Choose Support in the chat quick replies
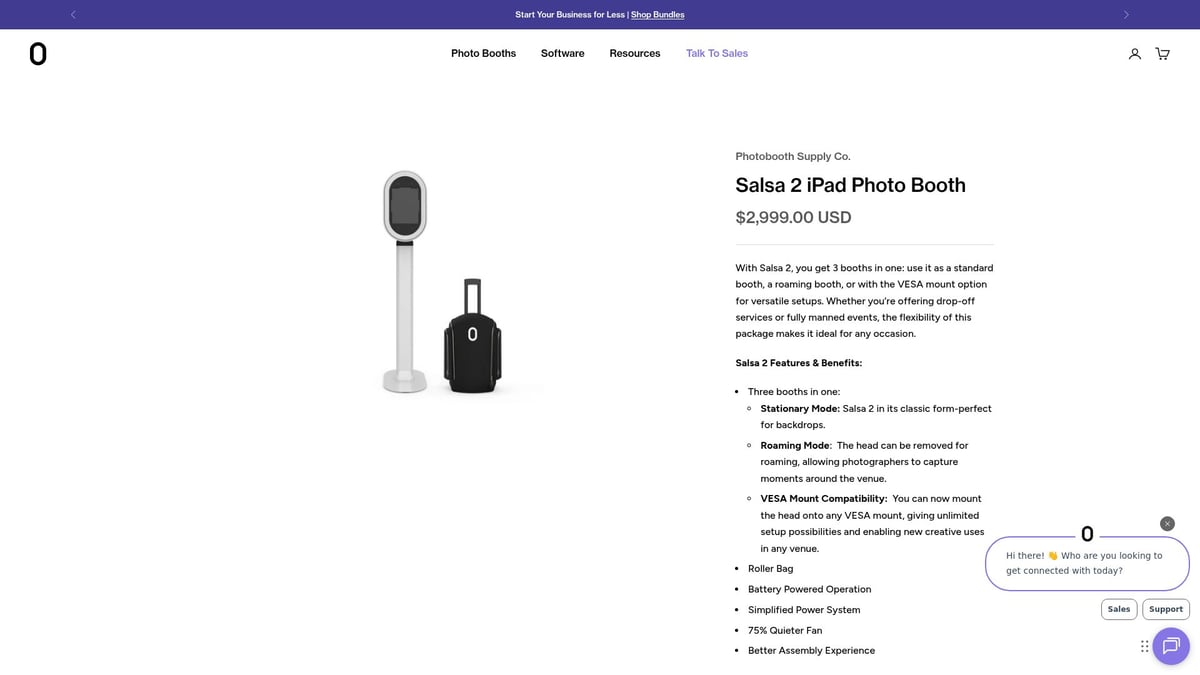 point(1165,609)
